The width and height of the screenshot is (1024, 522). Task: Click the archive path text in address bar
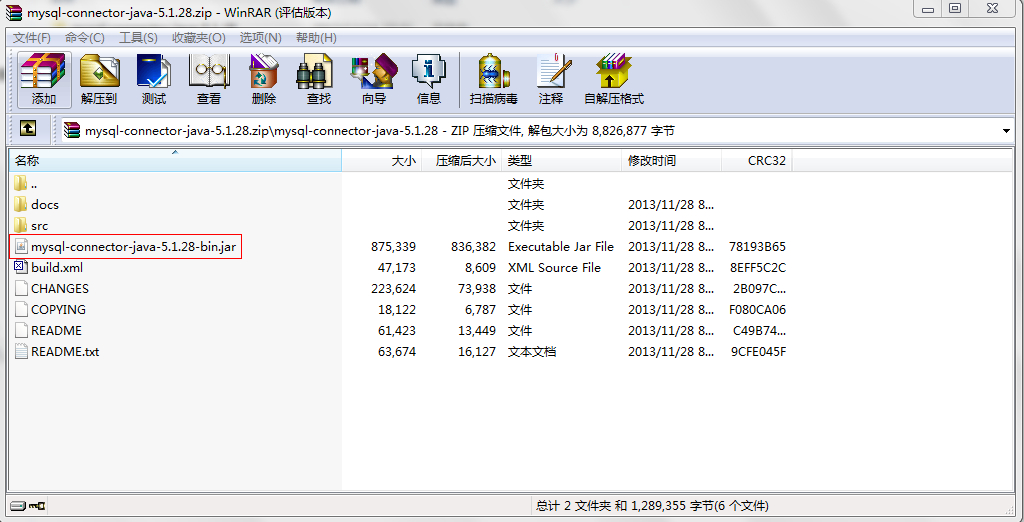379,131
